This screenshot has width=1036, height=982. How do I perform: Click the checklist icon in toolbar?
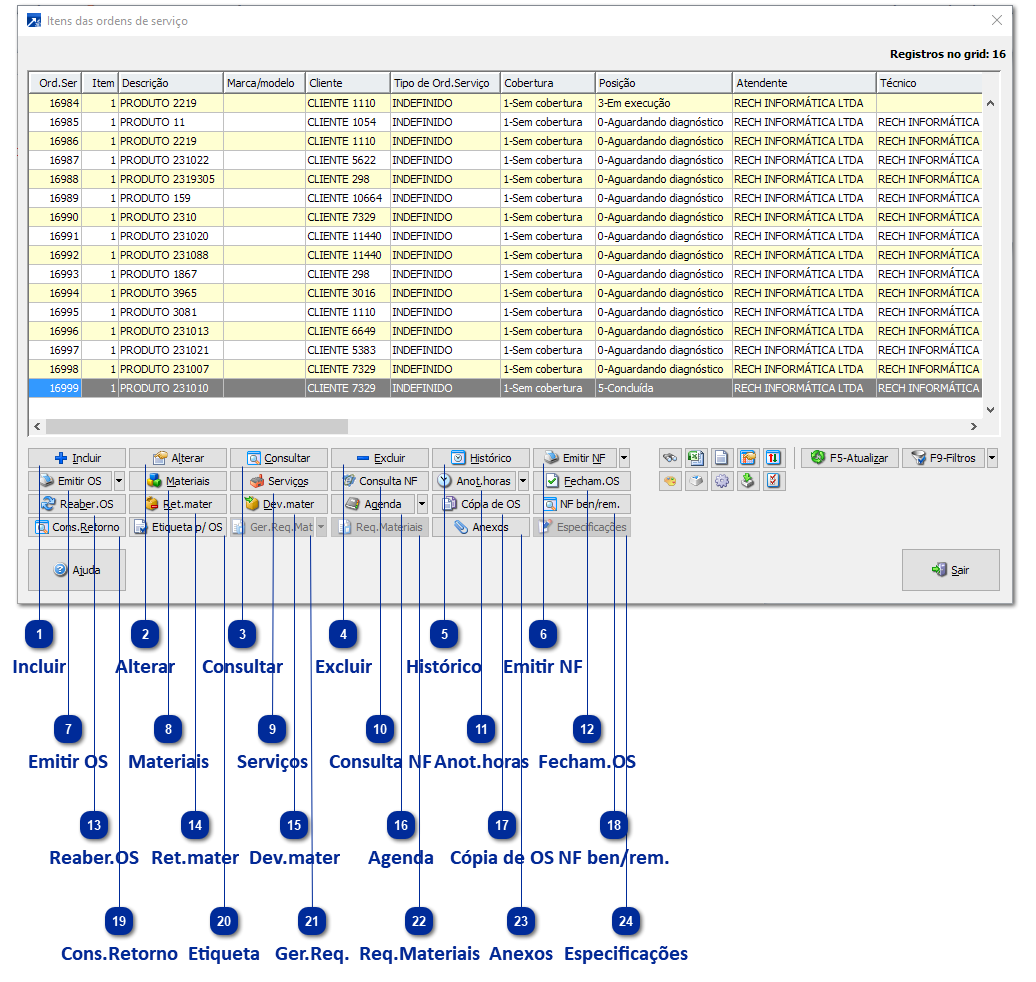pos(773,481)
